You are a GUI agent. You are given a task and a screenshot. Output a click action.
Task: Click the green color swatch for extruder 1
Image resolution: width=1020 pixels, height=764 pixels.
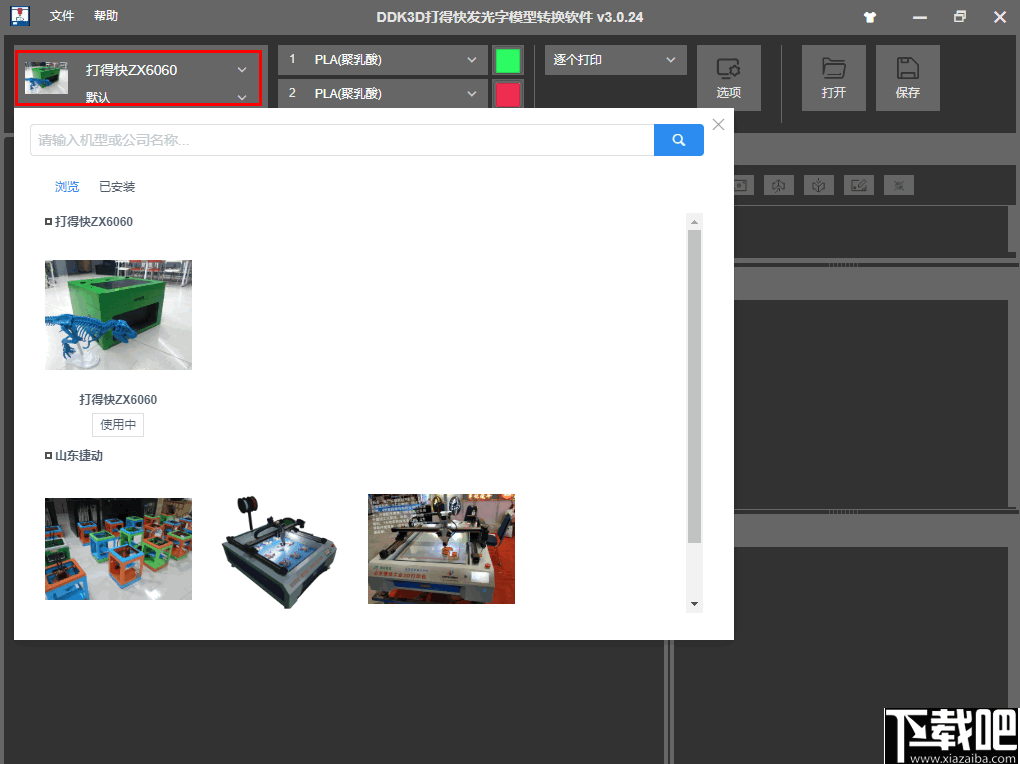click(507, 59)
